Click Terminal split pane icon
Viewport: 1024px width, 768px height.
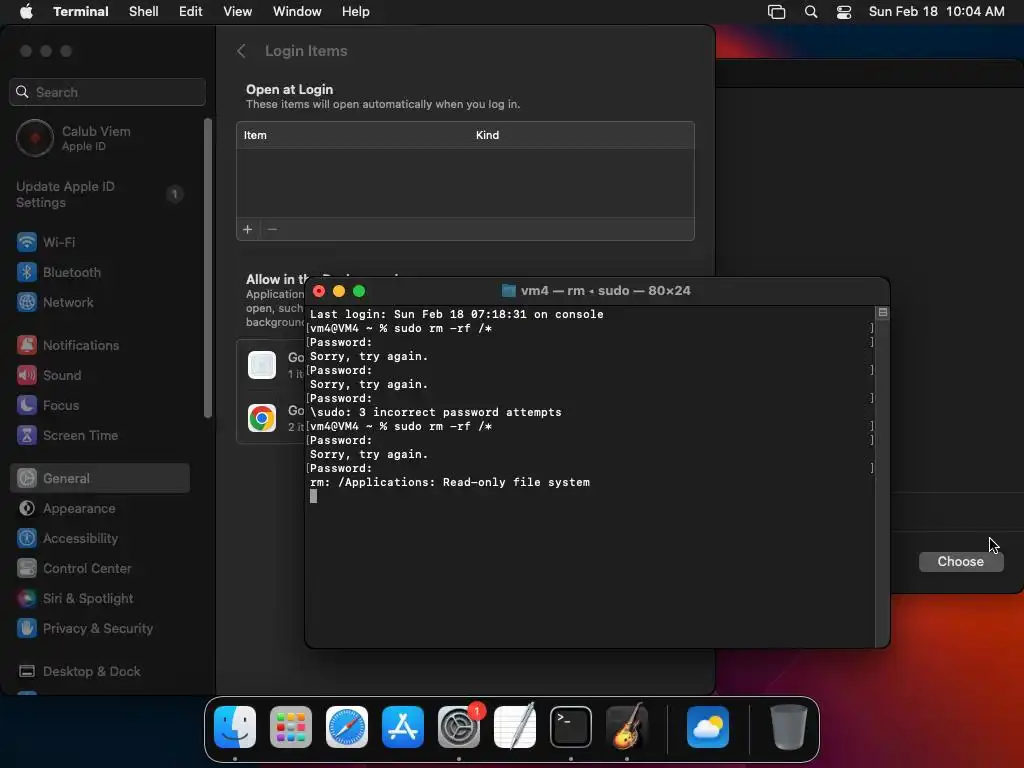pos(882,313)
